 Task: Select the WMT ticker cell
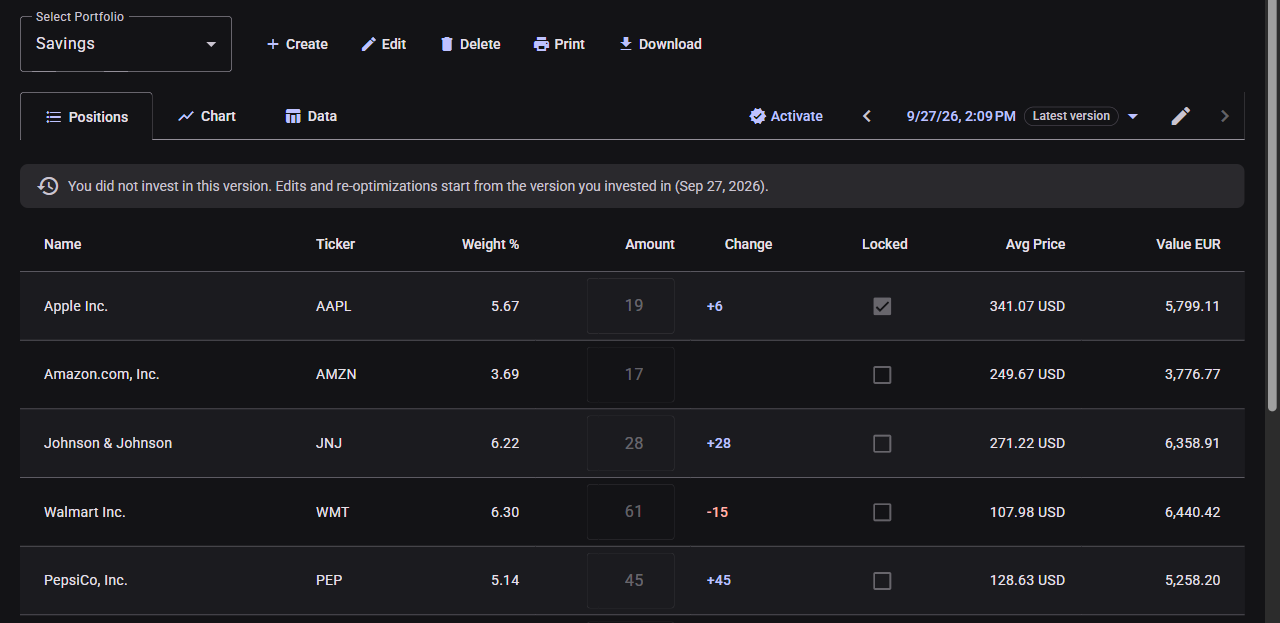click(333, 512)
